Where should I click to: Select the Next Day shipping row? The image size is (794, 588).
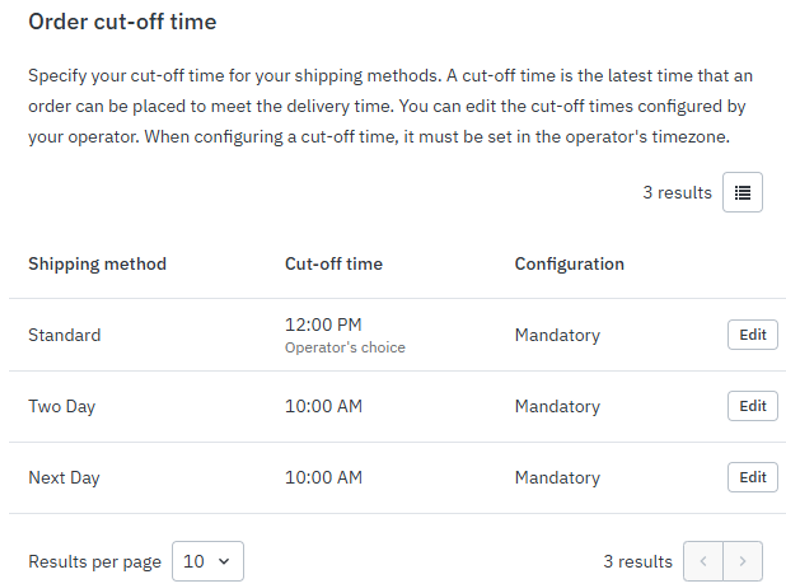tap(397, 478)
